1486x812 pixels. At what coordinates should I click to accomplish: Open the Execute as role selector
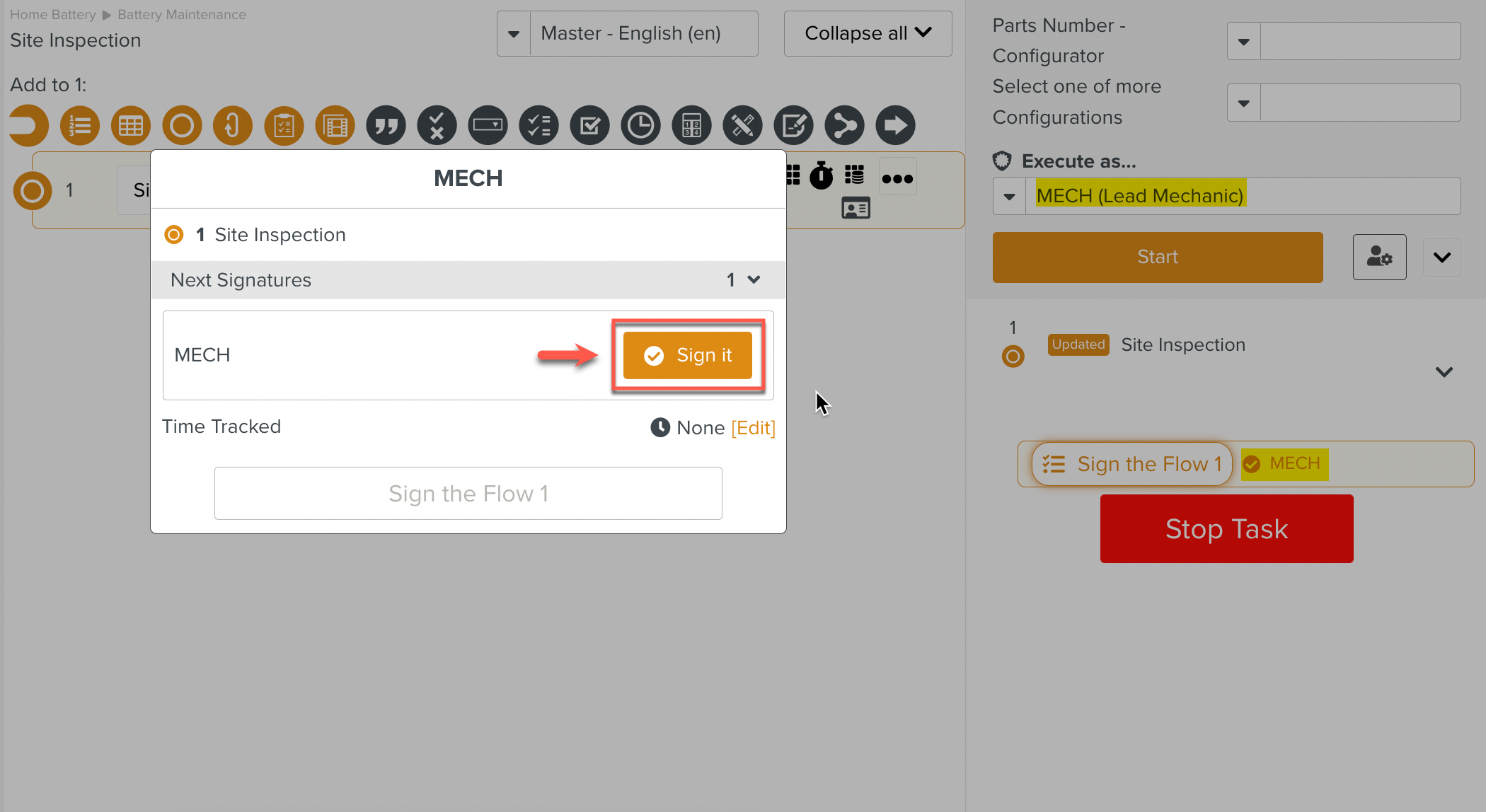(x=1009, y=196)
